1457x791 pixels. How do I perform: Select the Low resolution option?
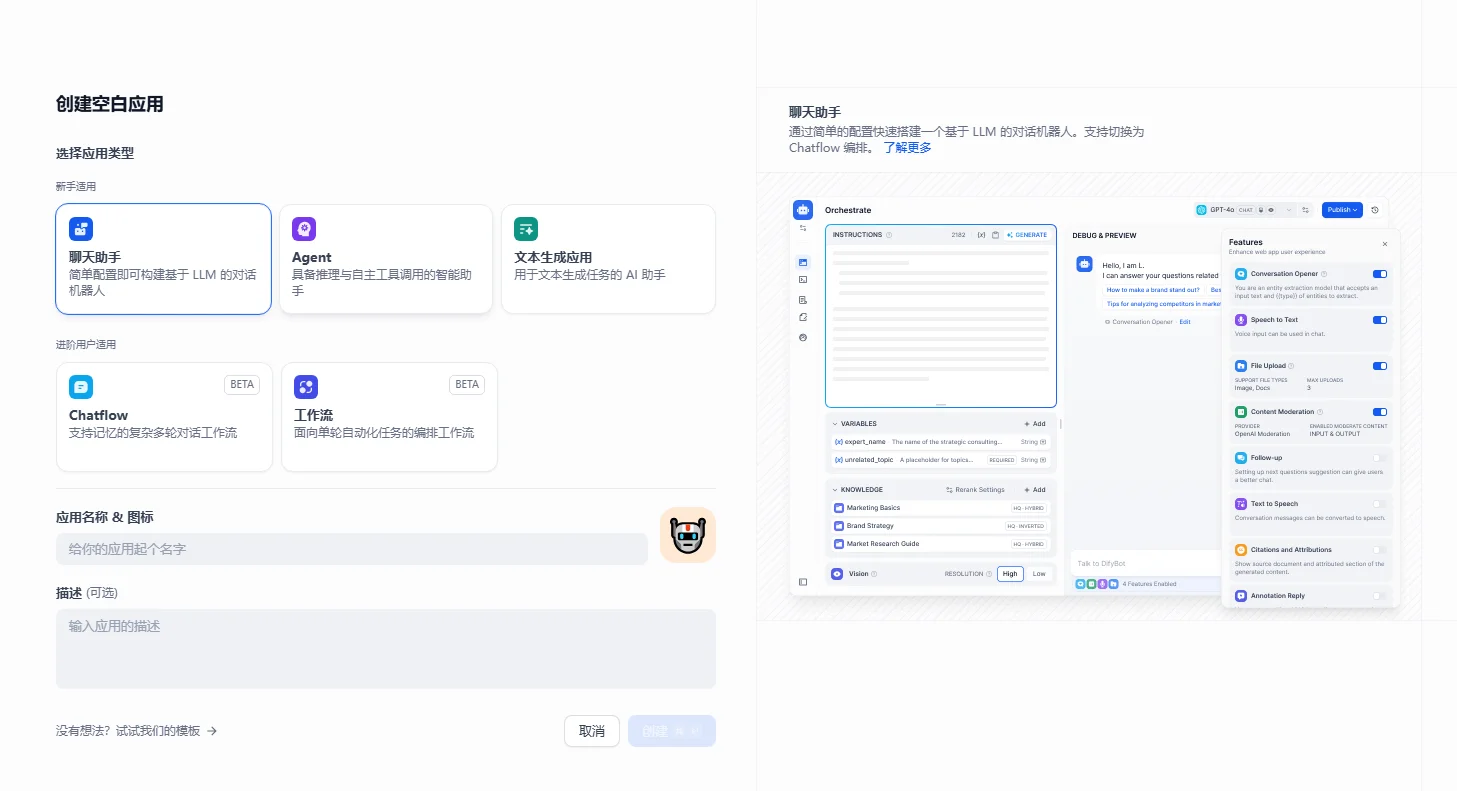(x=1039, y=574)
